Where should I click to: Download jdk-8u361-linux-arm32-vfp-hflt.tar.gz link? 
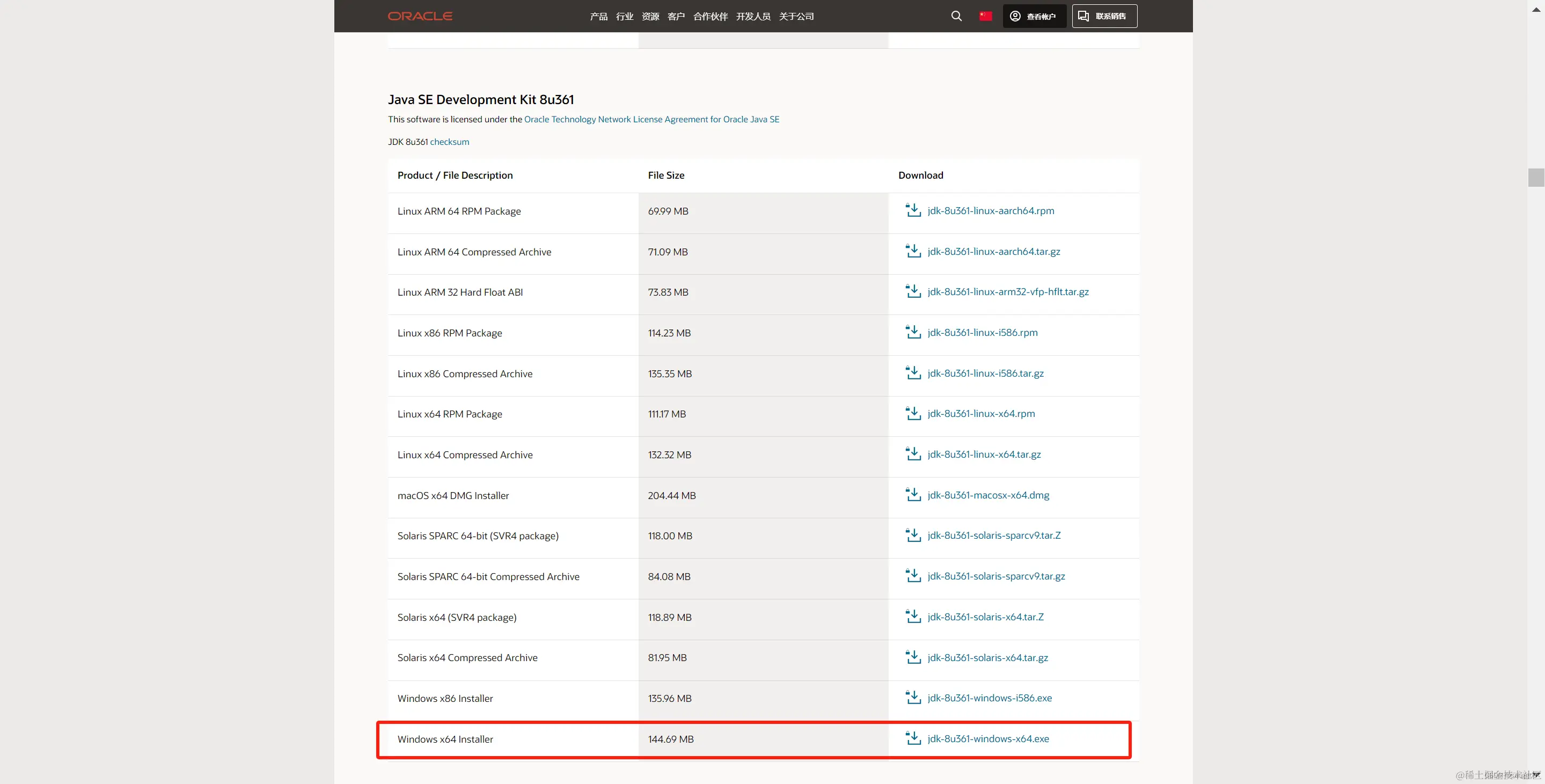(x=1008, y=291)
